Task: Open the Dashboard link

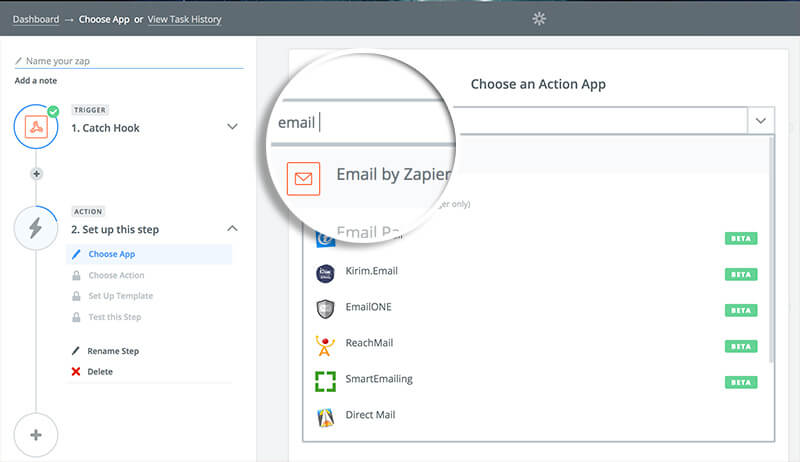Action: tap(36, 19)
